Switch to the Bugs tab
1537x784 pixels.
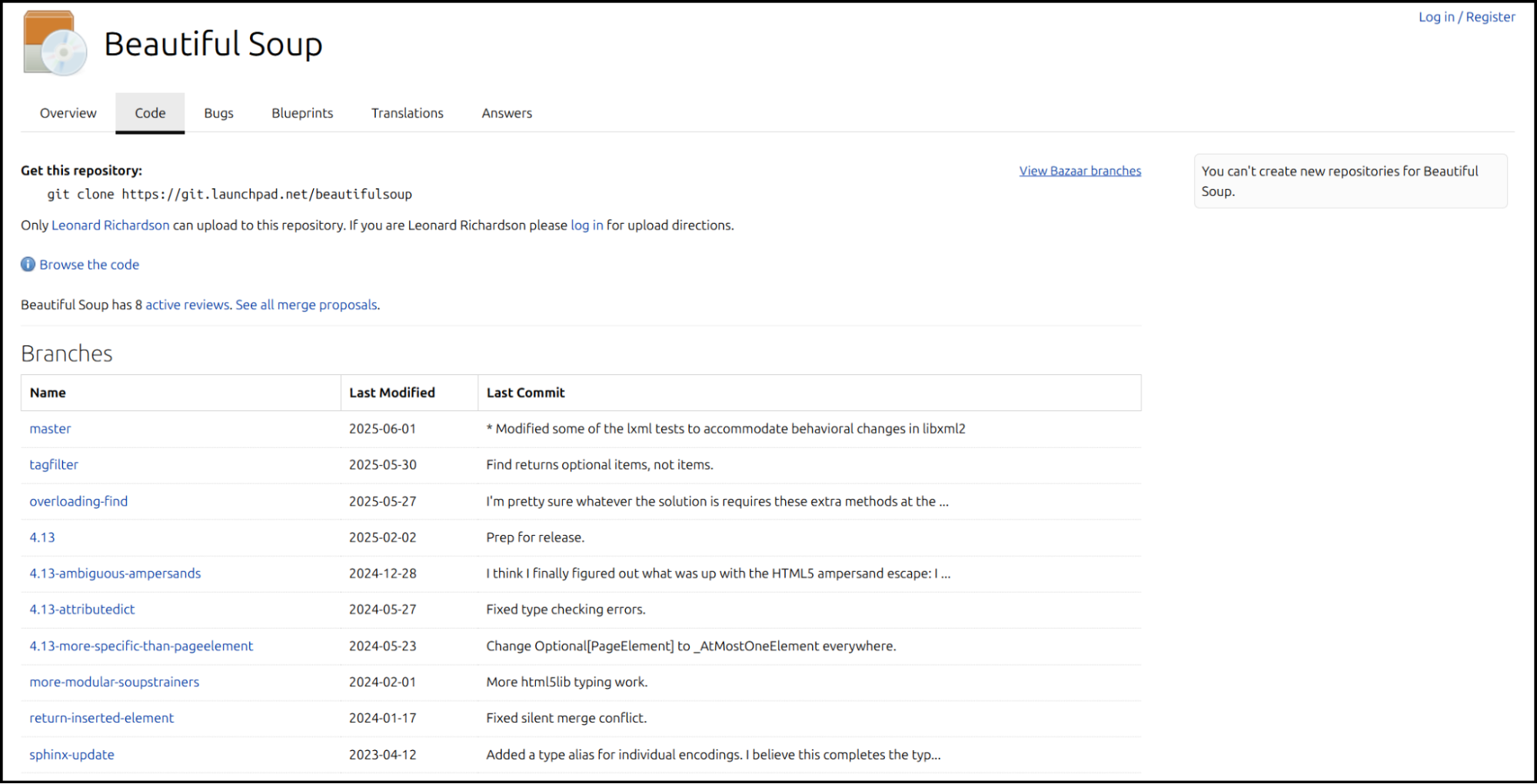pos(218,113)
